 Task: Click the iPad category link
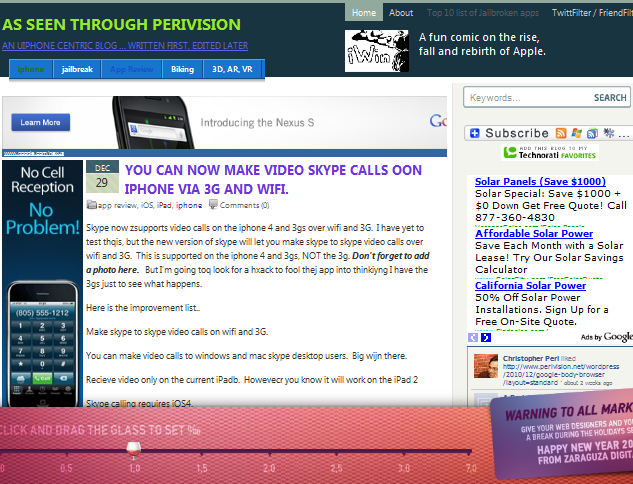(164, 205)
